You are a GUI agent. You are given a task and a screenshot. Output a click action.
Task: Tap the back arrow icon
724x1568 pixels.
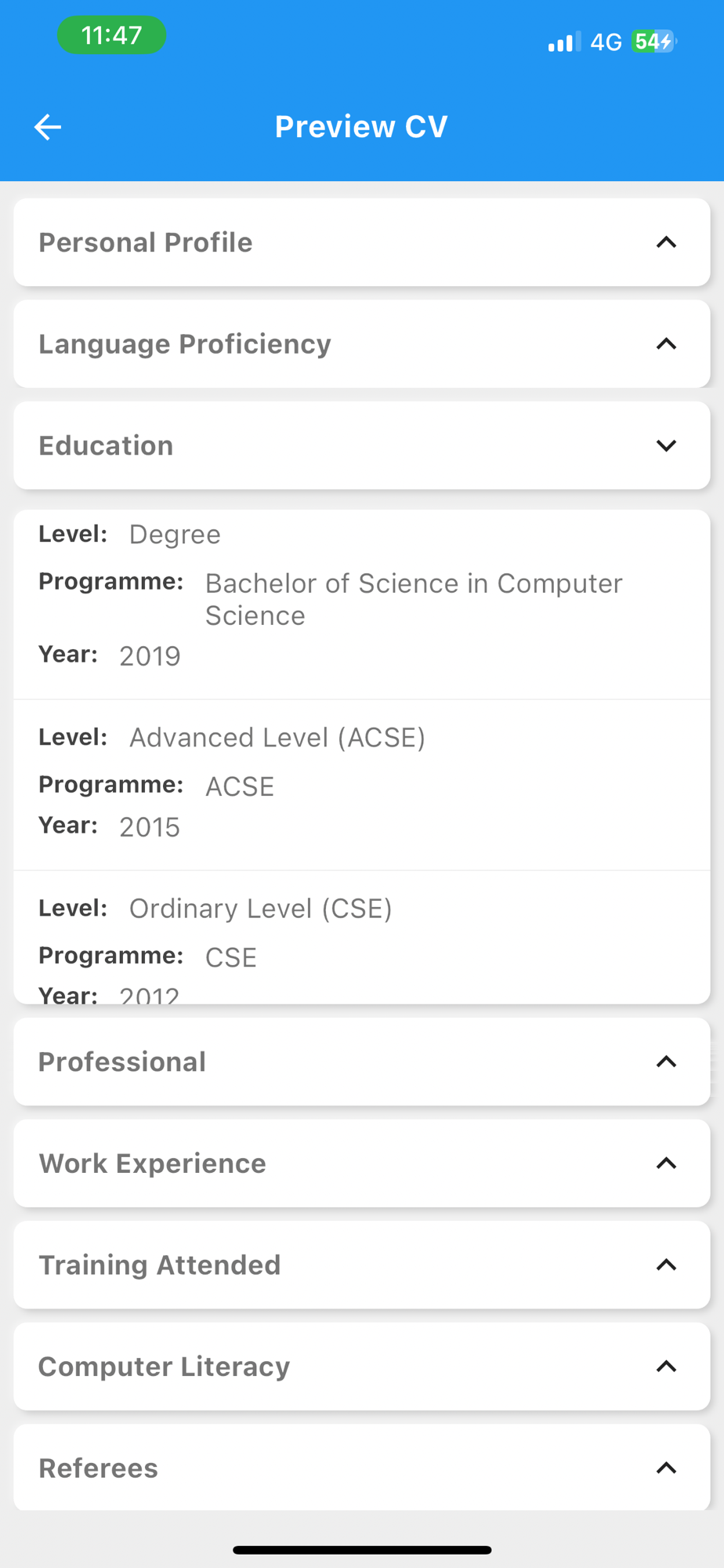click(x=48, y=127)
